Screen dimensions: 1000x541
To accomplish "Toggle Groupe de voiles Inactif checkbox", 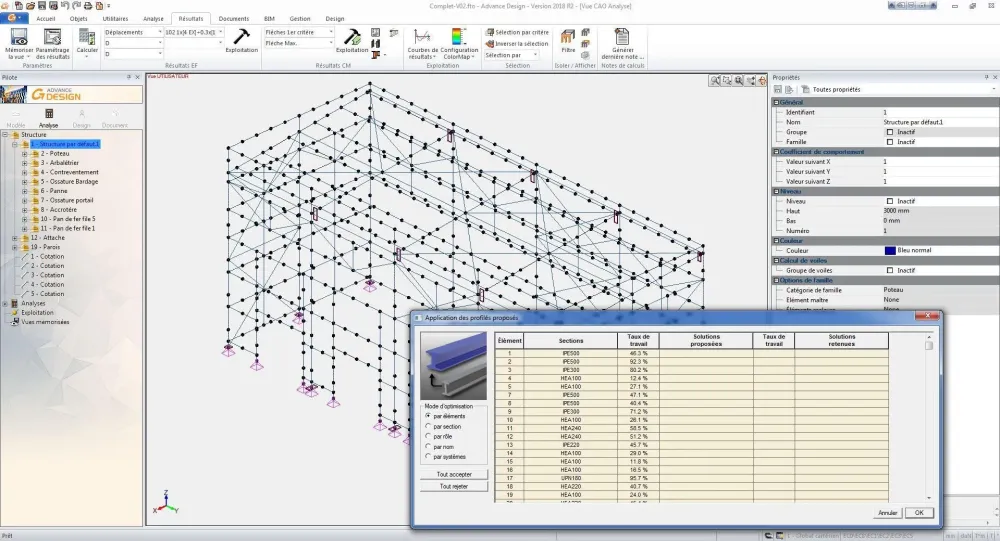I will coord(890,270).
